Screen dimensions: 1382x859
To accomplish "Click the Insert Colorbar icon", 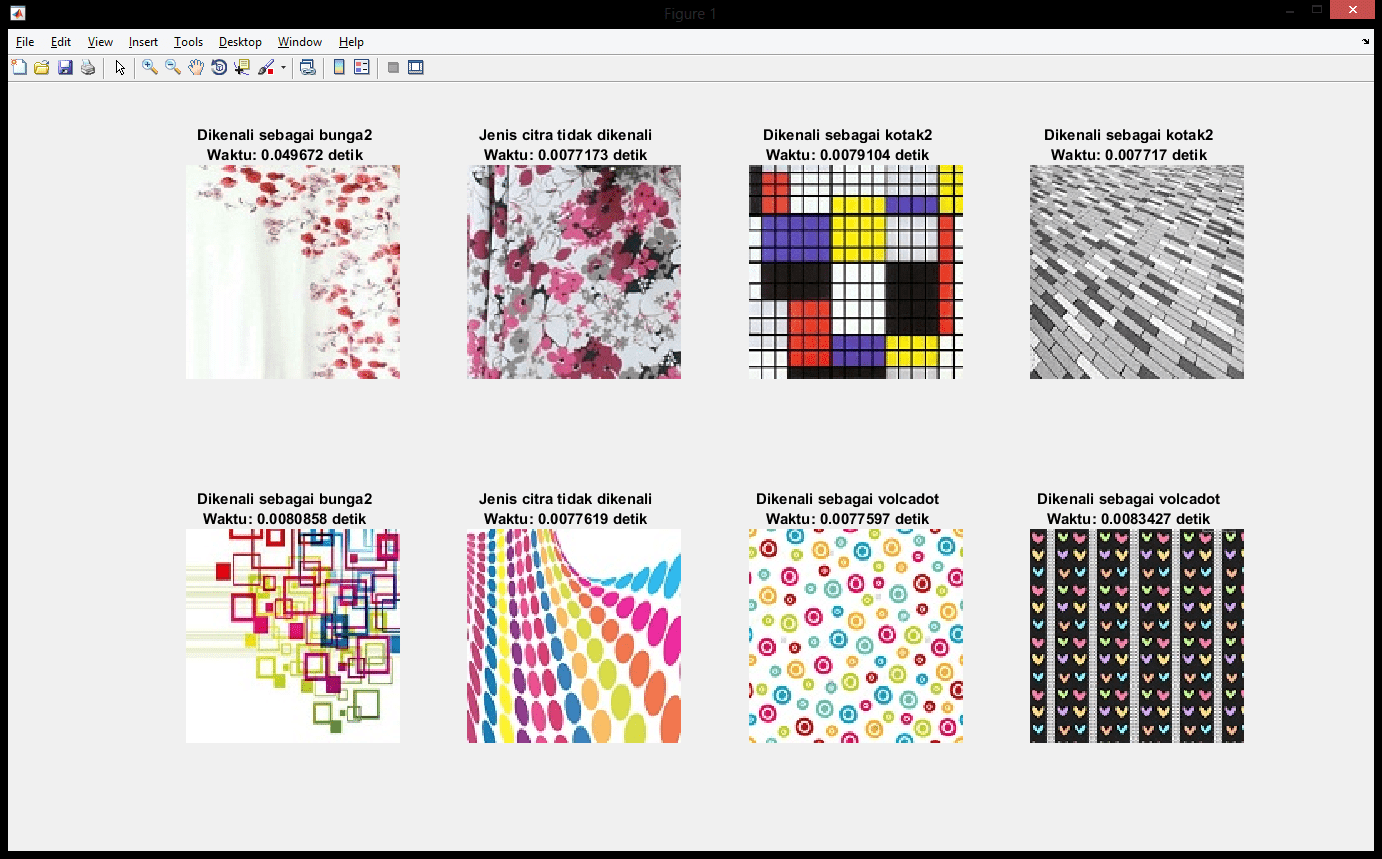I will click(x=339, y=68).
